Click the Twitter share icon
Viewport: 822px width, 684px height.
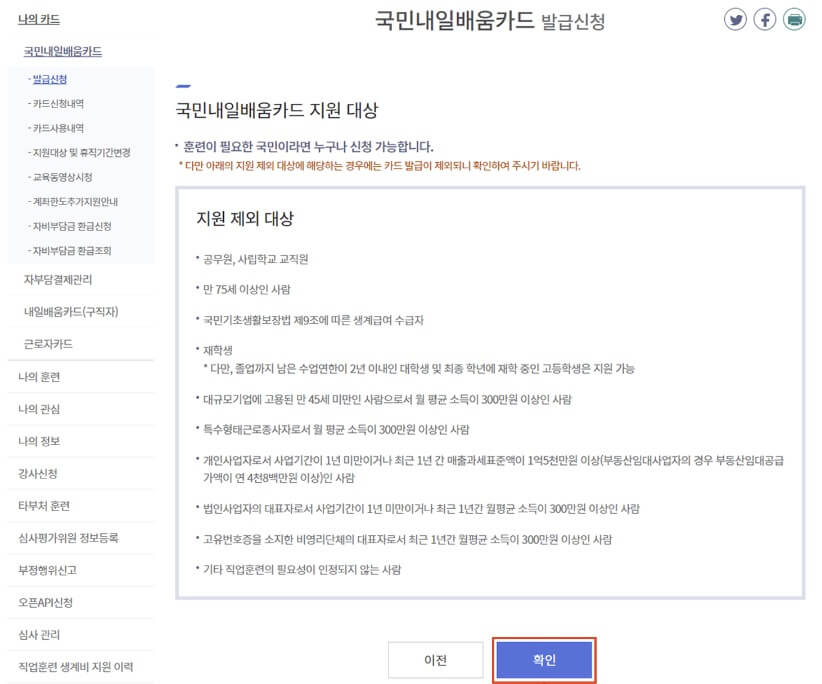coord(737,19)
